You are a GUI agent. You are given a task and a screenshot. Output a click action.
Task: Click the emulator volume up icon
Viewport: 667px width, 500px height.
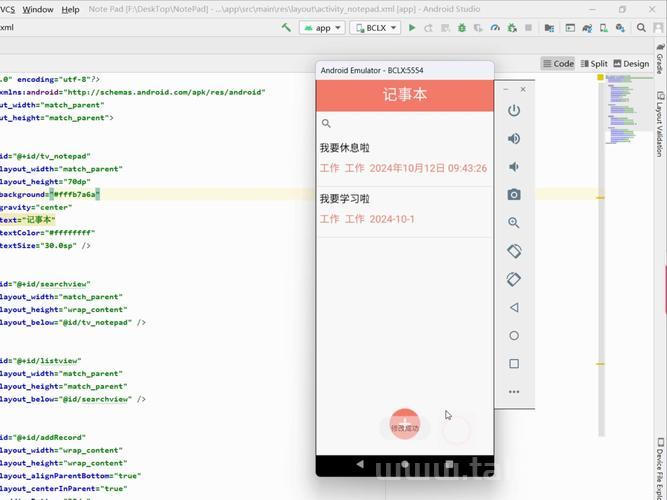pyautogui.click(x=514, y=138)
